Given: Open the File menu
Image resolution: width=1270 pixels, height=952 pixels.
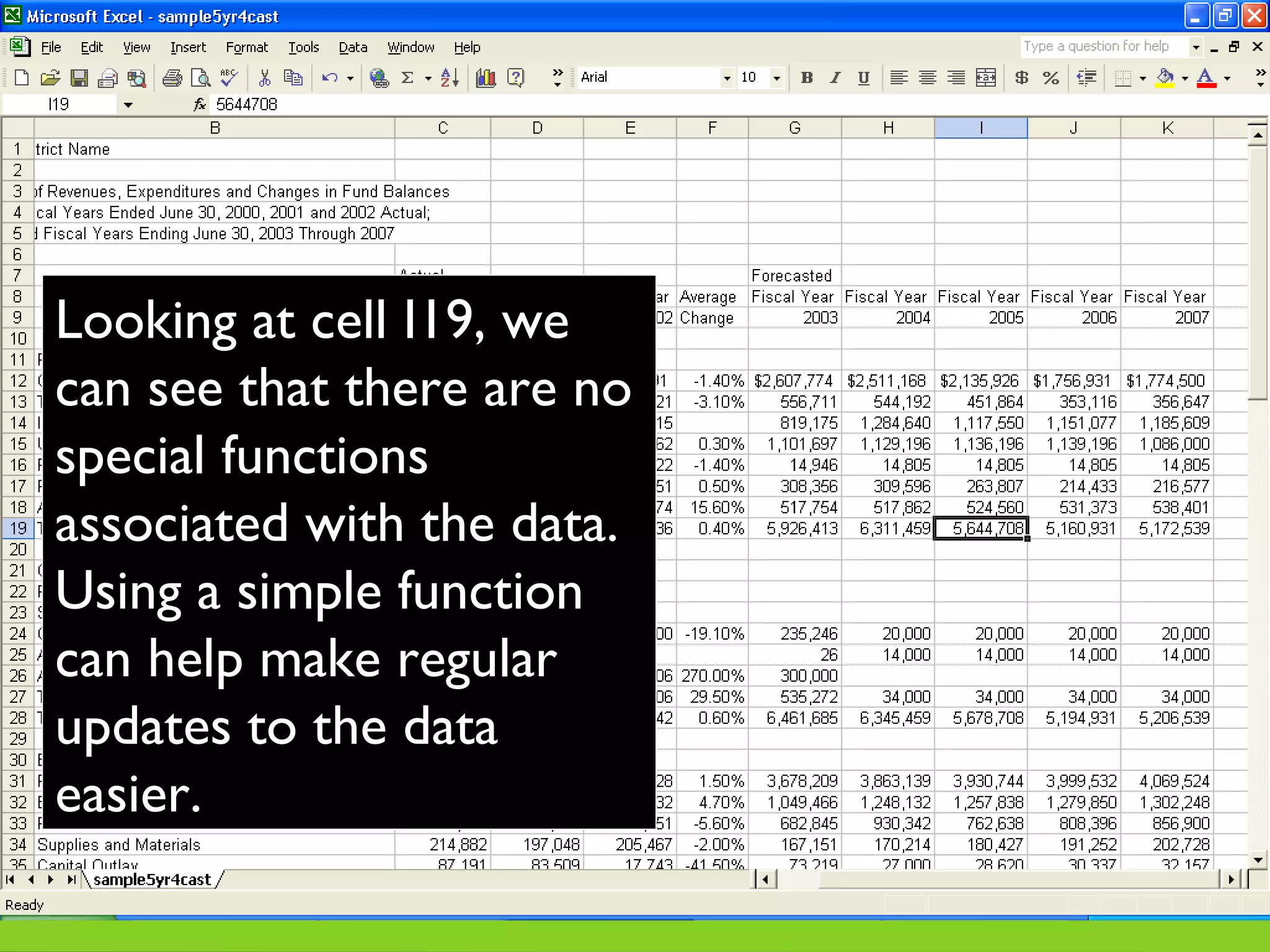Looking at the screenshot, I should pos(51,47).
